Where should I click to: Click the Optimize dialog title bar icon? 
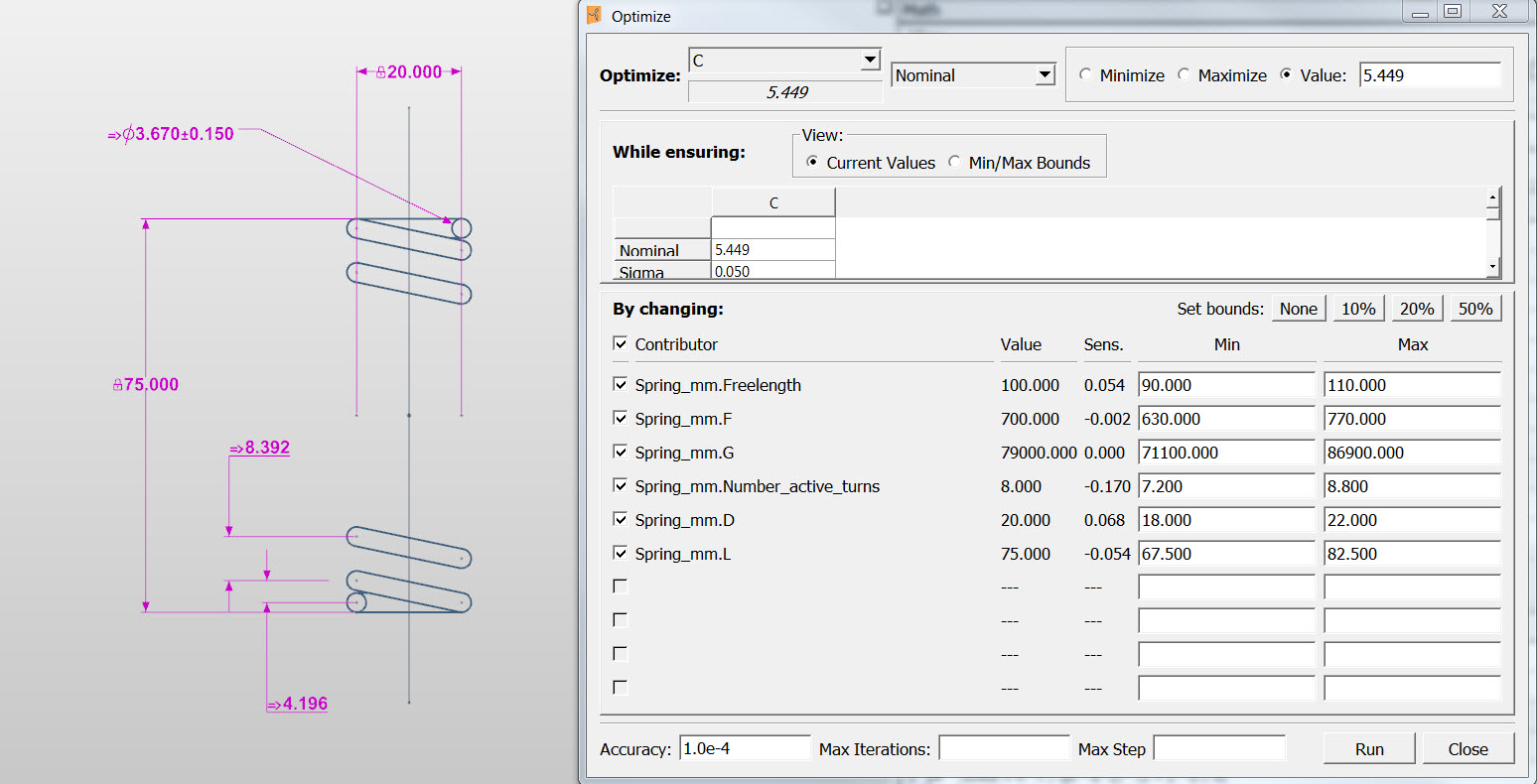pyautogui.click(x=594, y=15)
